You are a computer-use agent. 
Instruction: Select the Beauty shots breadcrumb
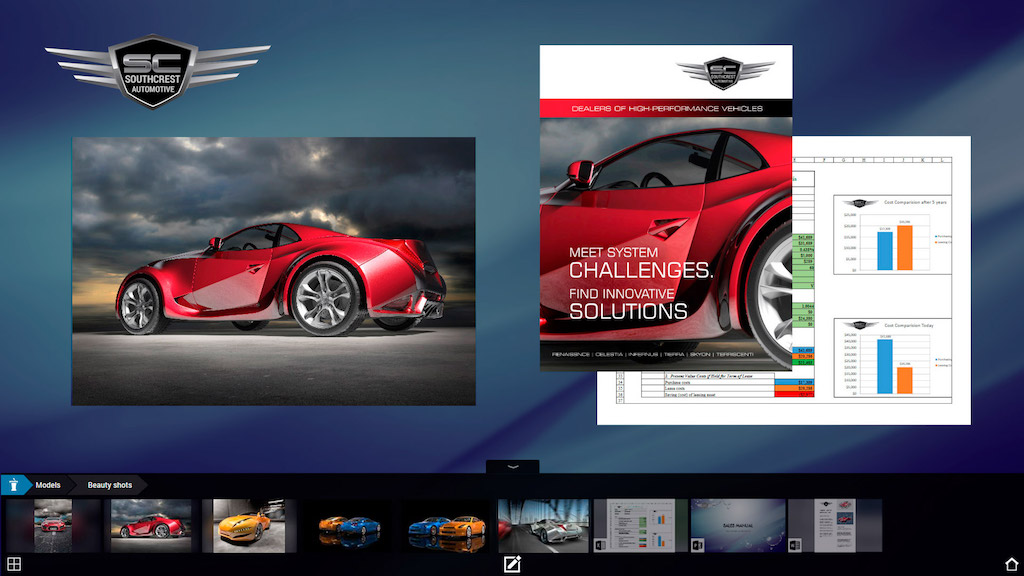pos(109,485)
